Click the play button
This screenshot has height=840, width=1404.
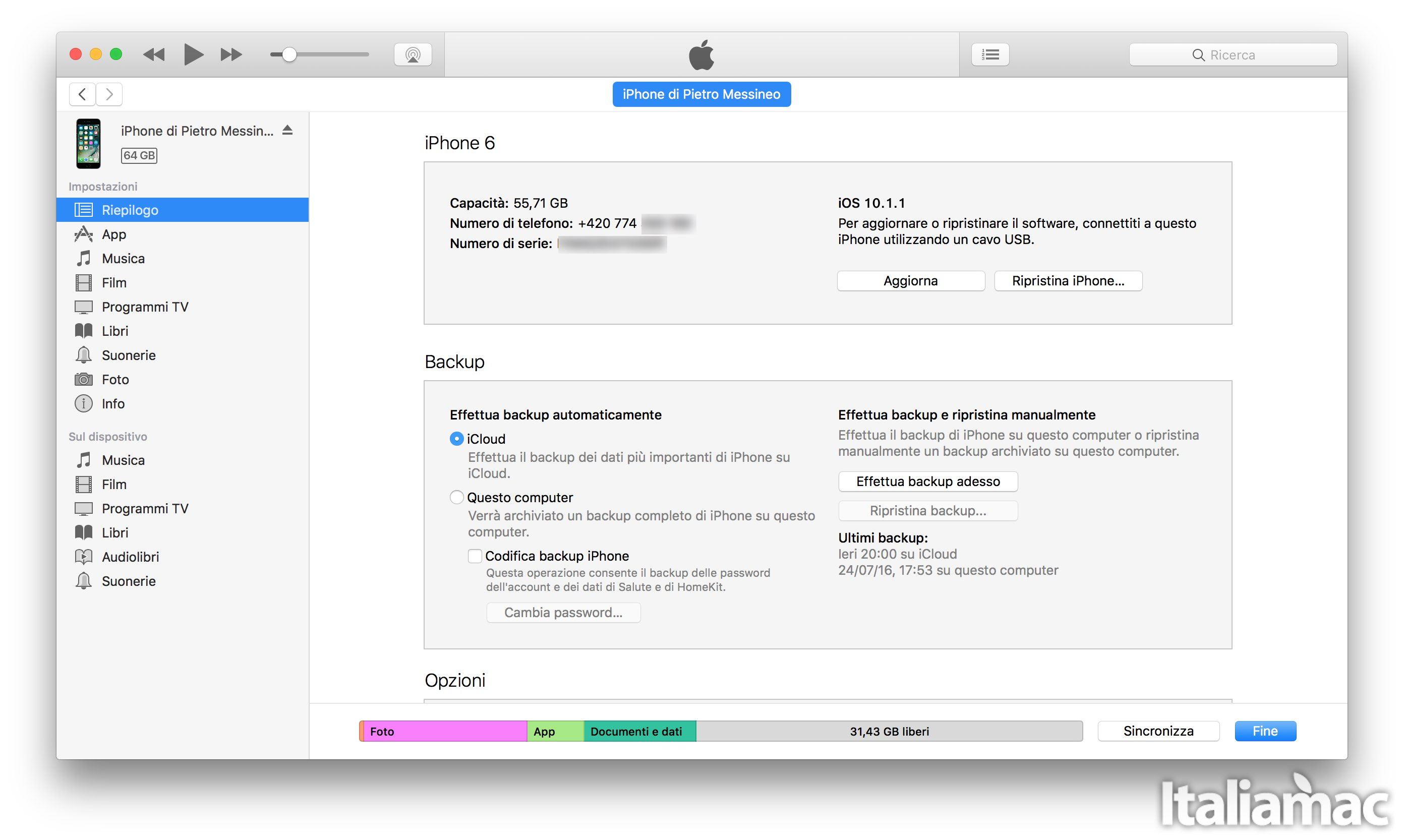click(x=194, y=54)
